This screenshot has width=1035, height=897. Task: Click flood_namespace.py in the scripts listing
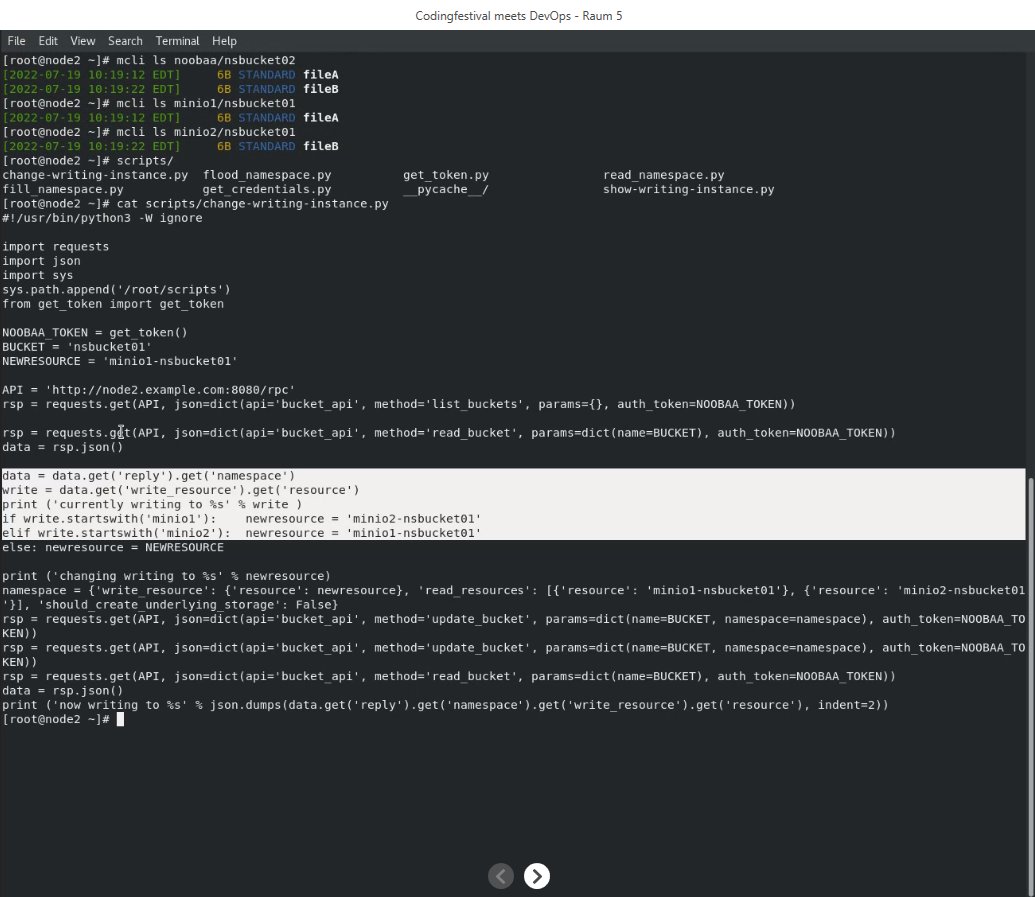click(267, 175)
